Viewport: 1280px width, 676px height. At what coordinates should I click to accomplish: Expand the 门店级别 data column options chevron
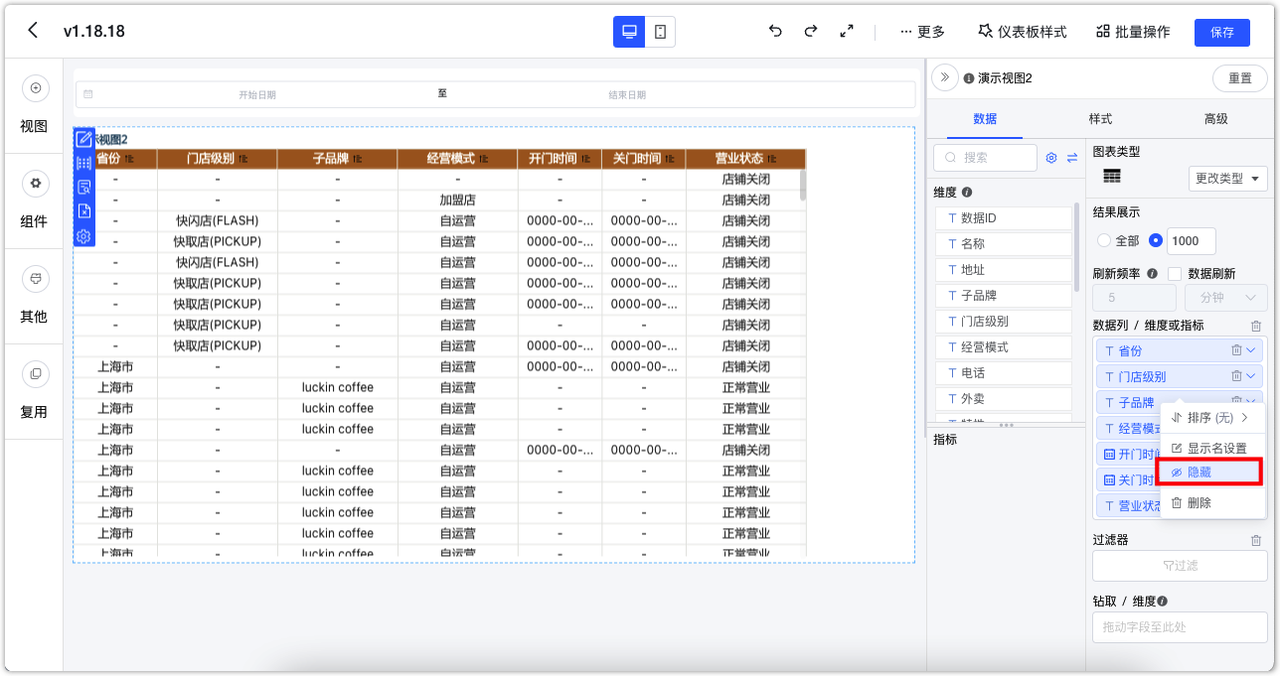(x=1251, y=376)
